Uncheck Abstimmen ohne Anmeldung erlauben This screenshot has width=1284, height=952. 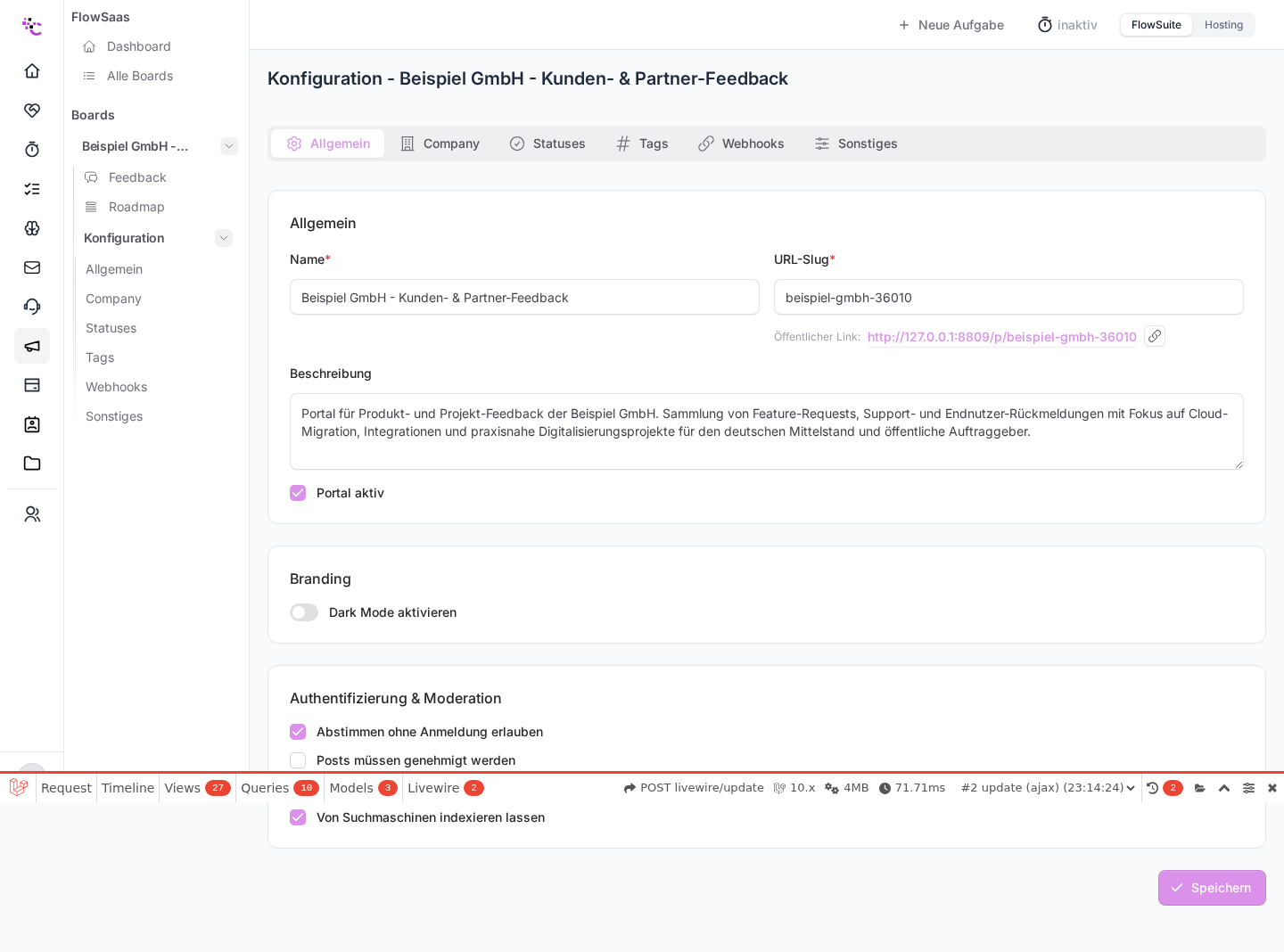pos(298,732)
